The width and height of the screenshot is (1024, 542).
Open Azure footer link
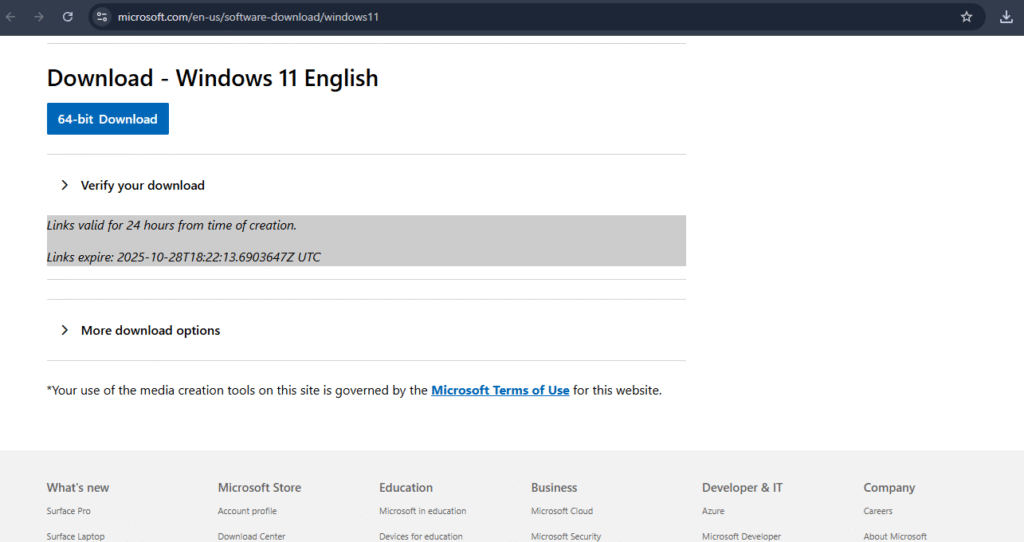point(713,511)
